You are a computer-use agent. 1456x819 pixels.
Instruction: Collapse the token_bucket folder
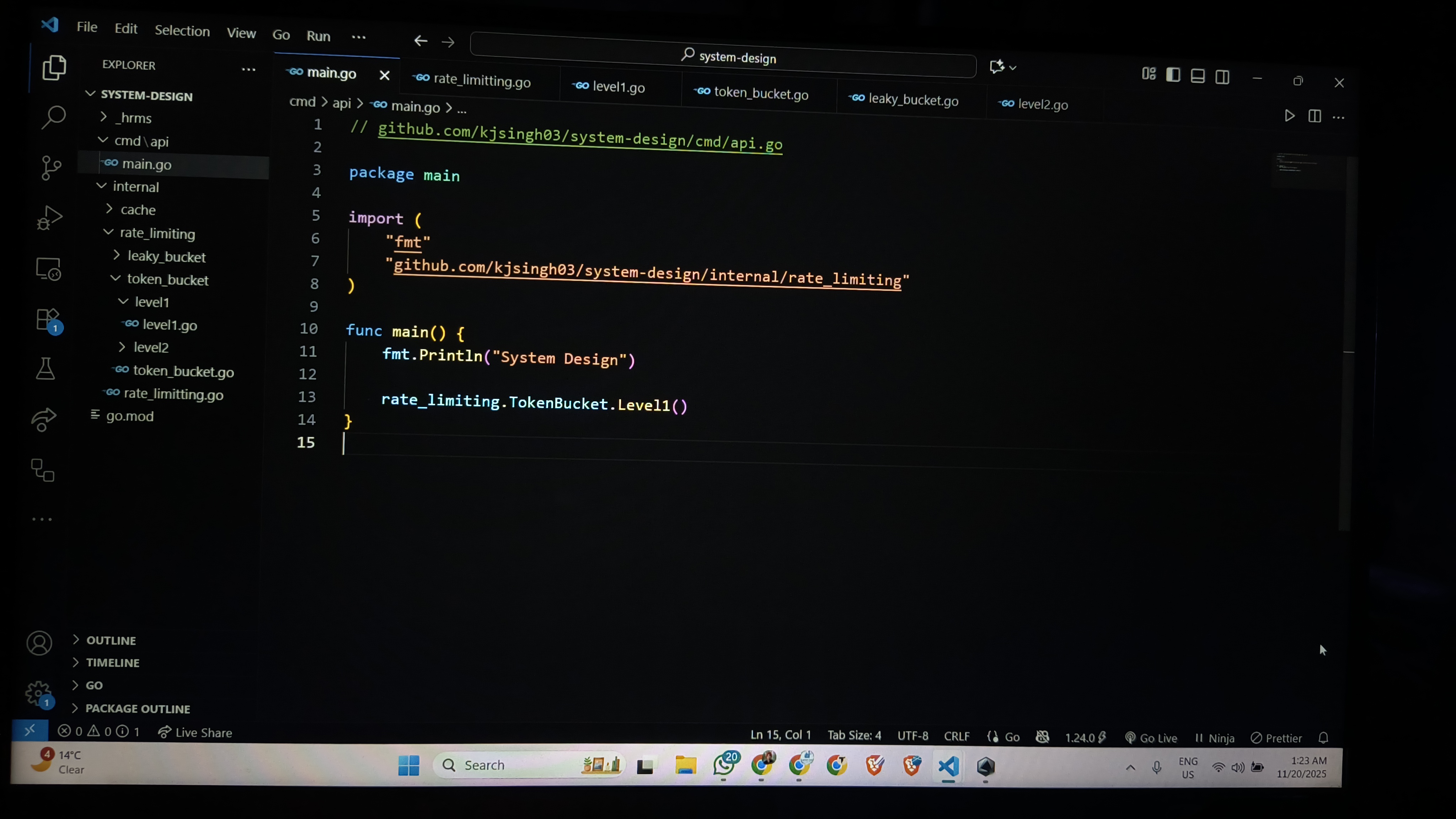coord(167,279)
